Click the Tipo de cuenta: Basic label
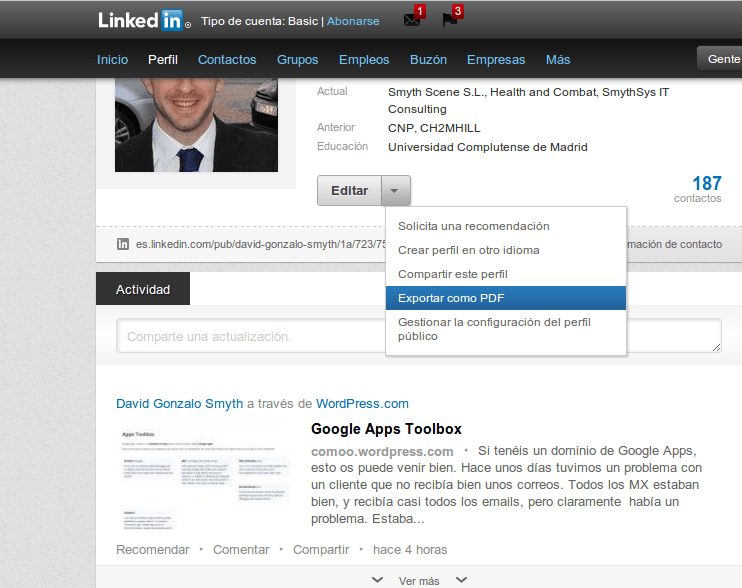 point(259,21)
